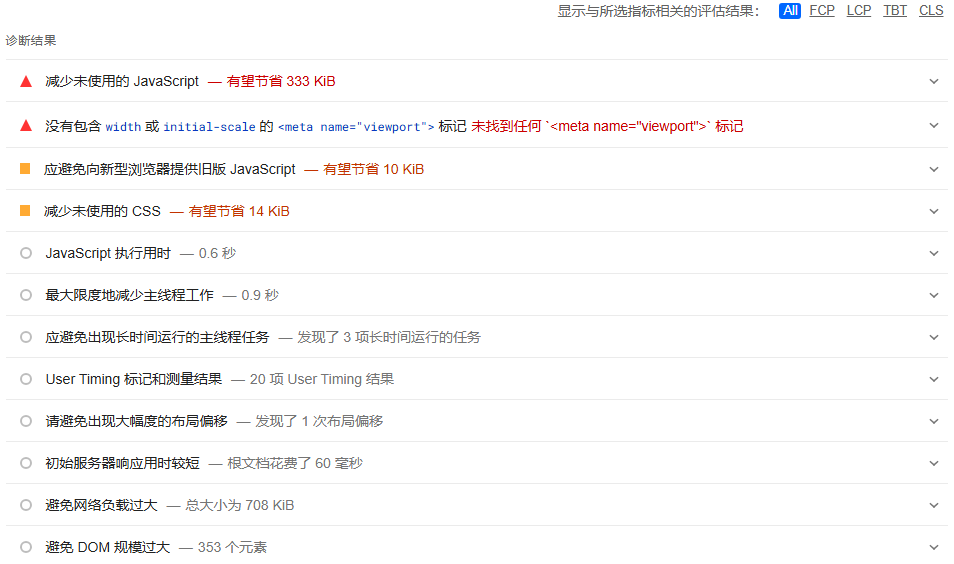Click gray circle icon for User Timing

coord(26,379)
